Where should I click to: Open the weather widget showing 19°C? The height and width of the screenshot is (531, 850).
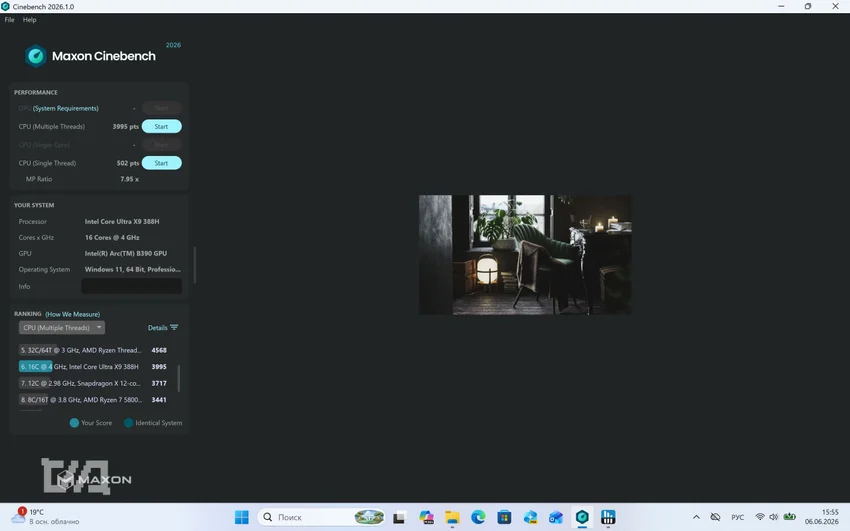pos(46,517)
